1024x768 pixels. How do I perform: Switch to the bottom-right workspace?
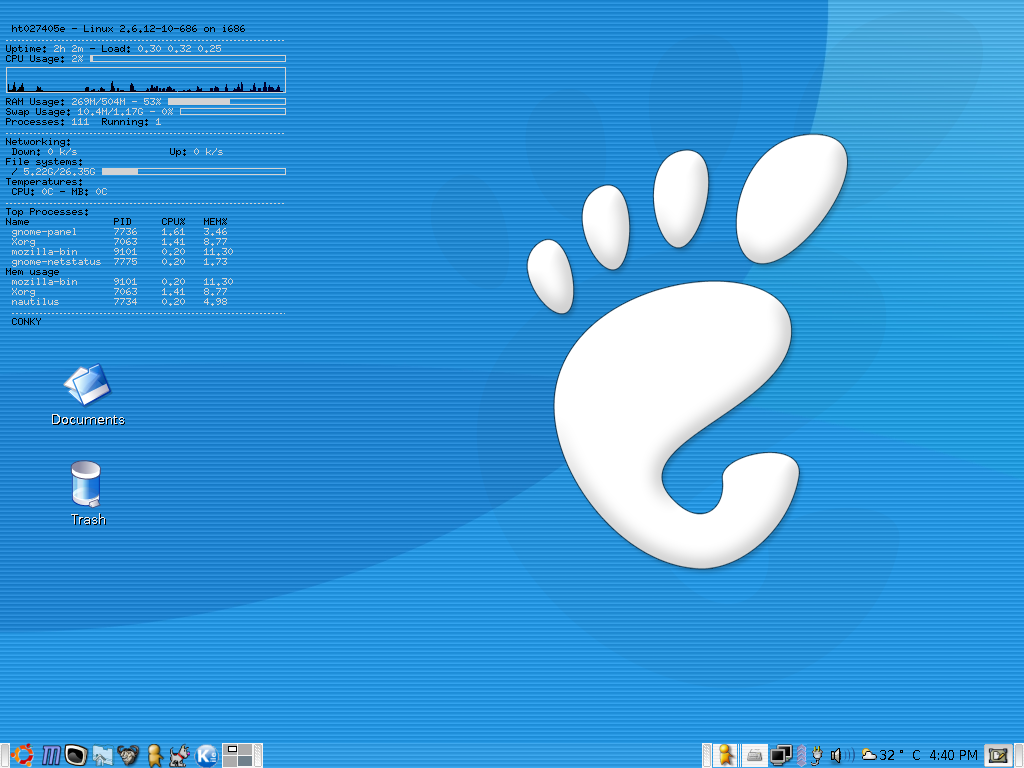click(x=246, y=761)
